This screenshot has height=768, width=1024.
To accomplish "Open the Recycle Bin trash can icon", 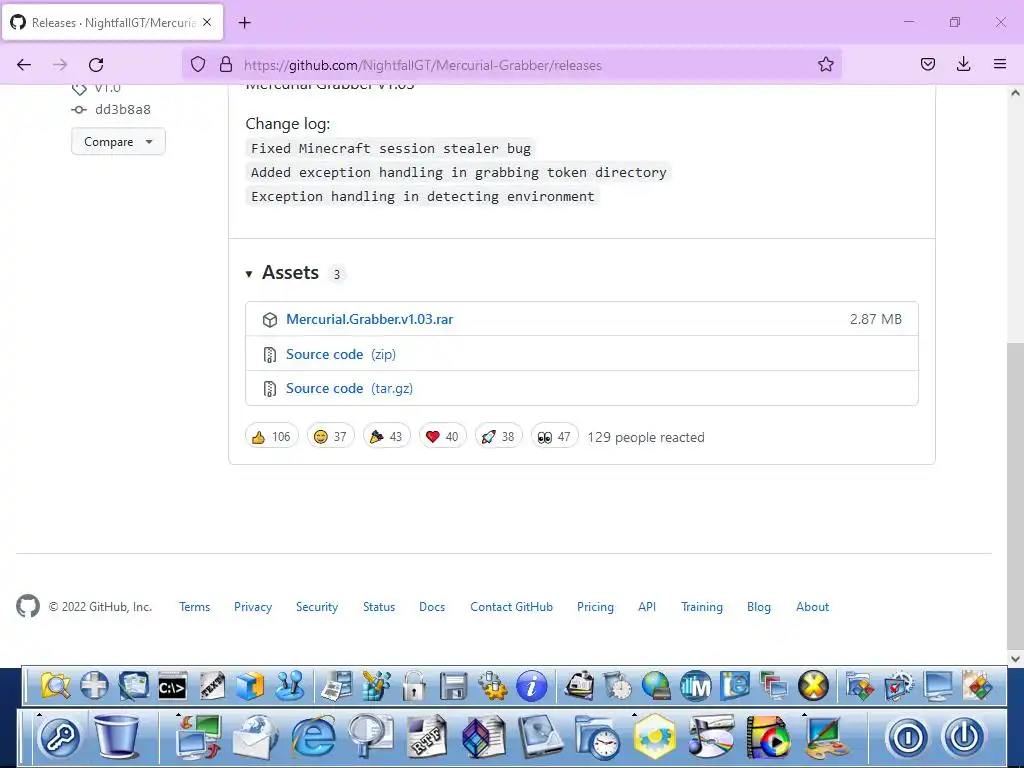I will coord(117,737).
